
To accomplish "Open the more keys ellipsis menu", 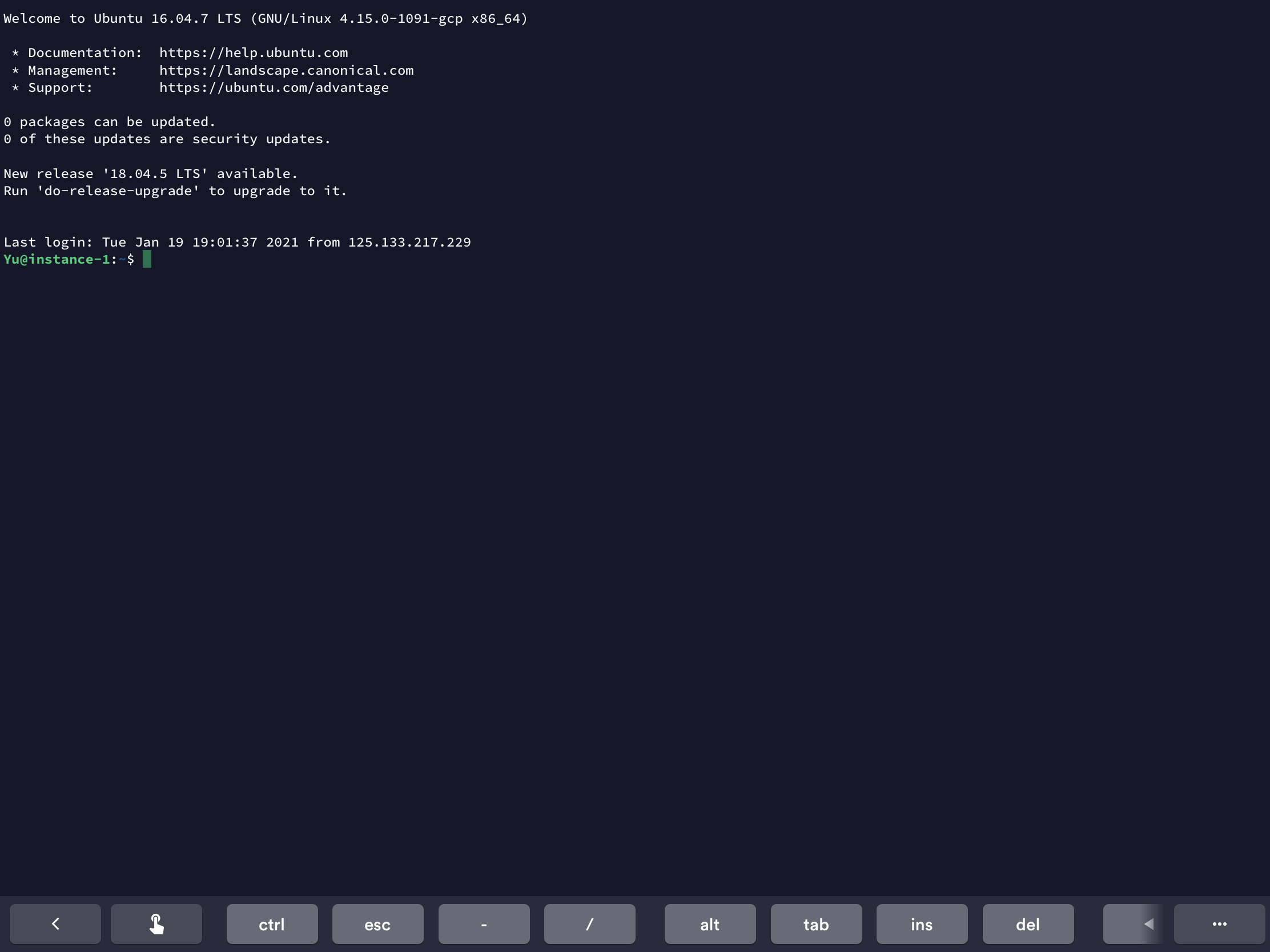I will [x=1219, y=924].
